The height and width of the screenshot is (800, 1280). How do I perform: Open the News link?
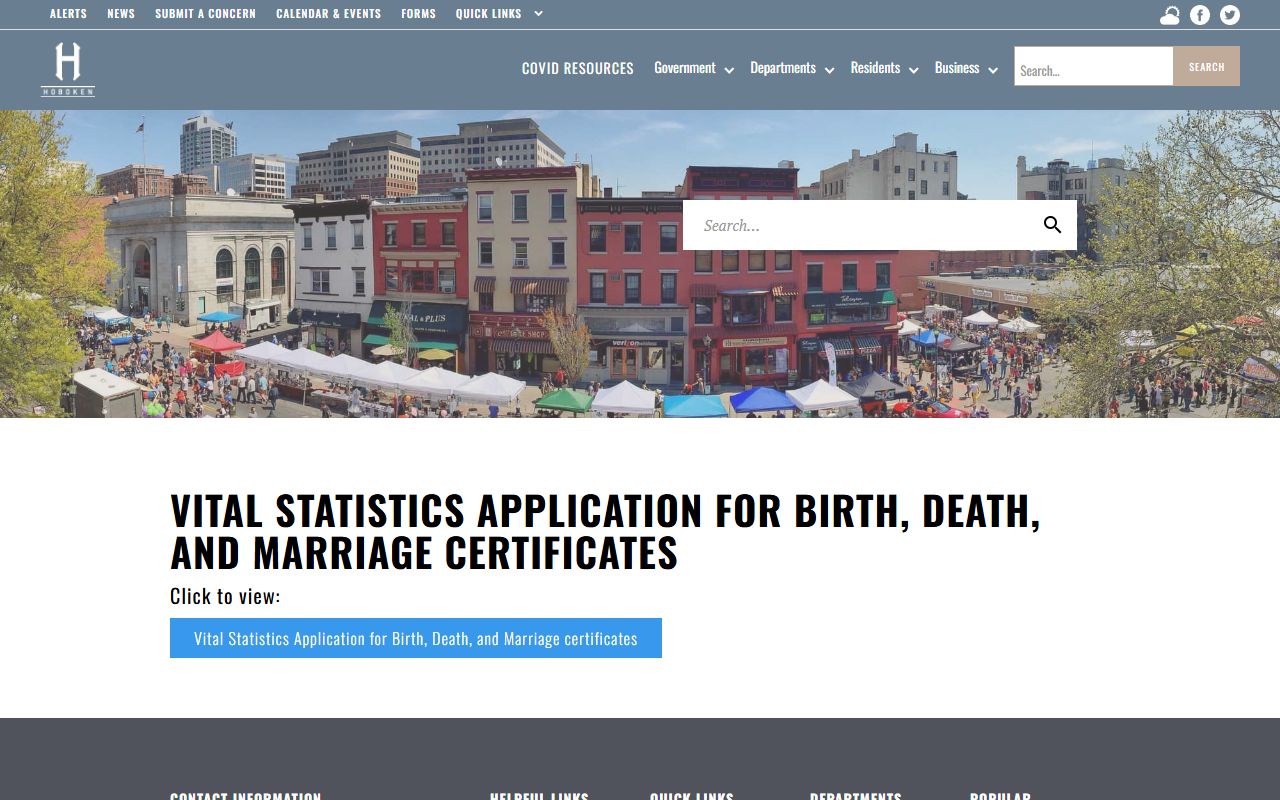click(121, 14)
